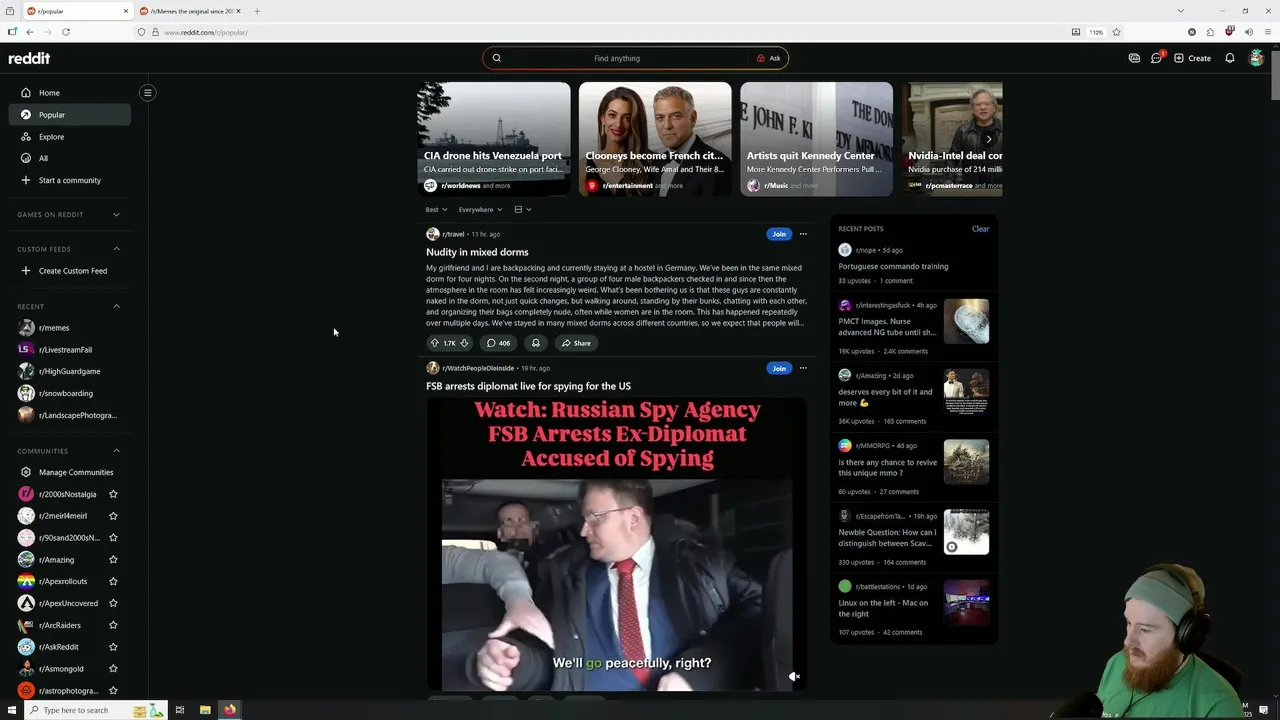The width and height of the screenshot is (1280, 720).
Task: Unmute the FSB arrest video
Action: 794,677
